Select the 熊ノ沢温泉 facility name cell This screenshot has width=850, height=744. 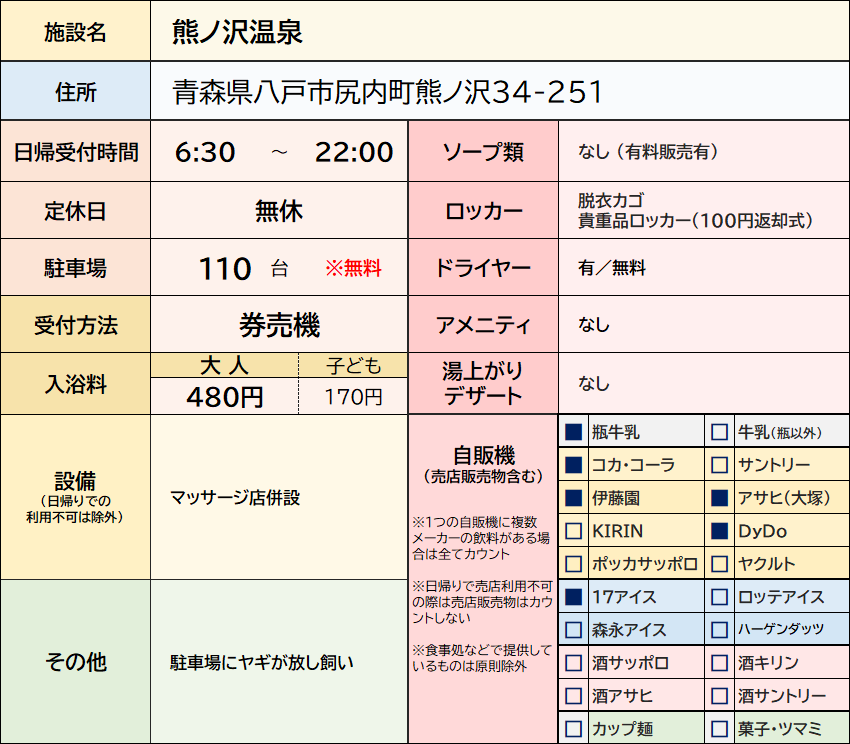(x=237, y=32)
